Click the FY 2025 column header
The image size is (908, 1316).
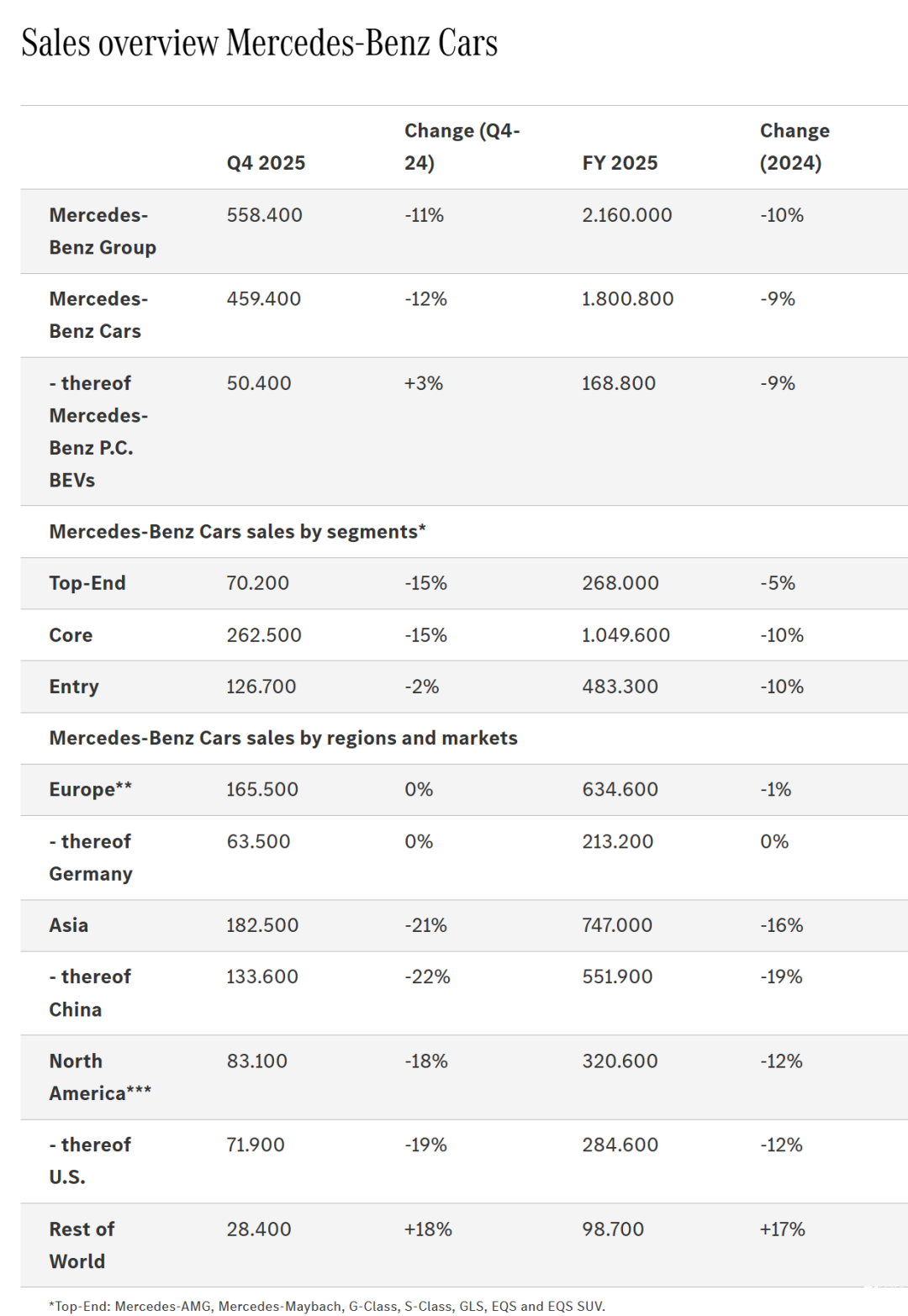point(620,163)
